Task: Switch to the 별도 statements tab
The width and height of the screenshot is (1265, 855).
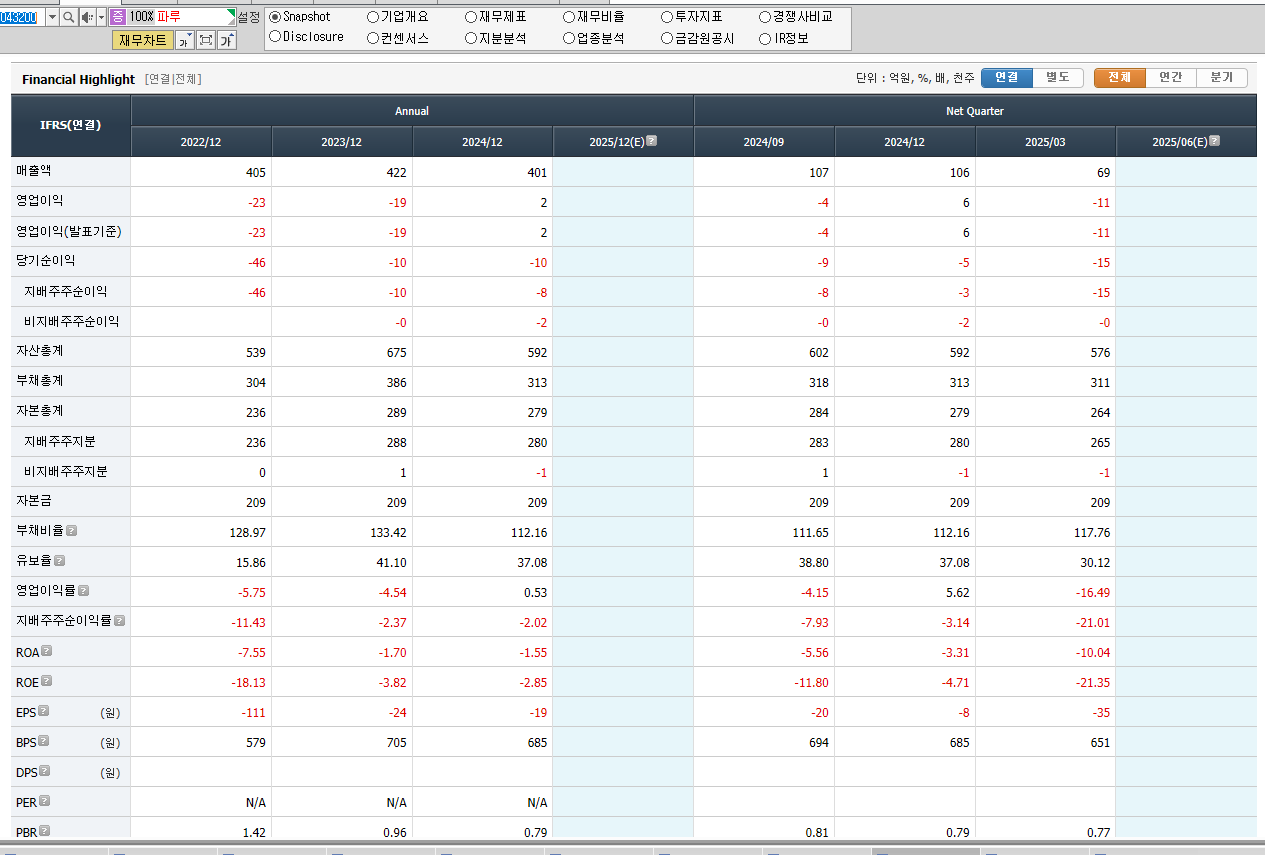Action: pyautogui.click(x=1058, y=78)
